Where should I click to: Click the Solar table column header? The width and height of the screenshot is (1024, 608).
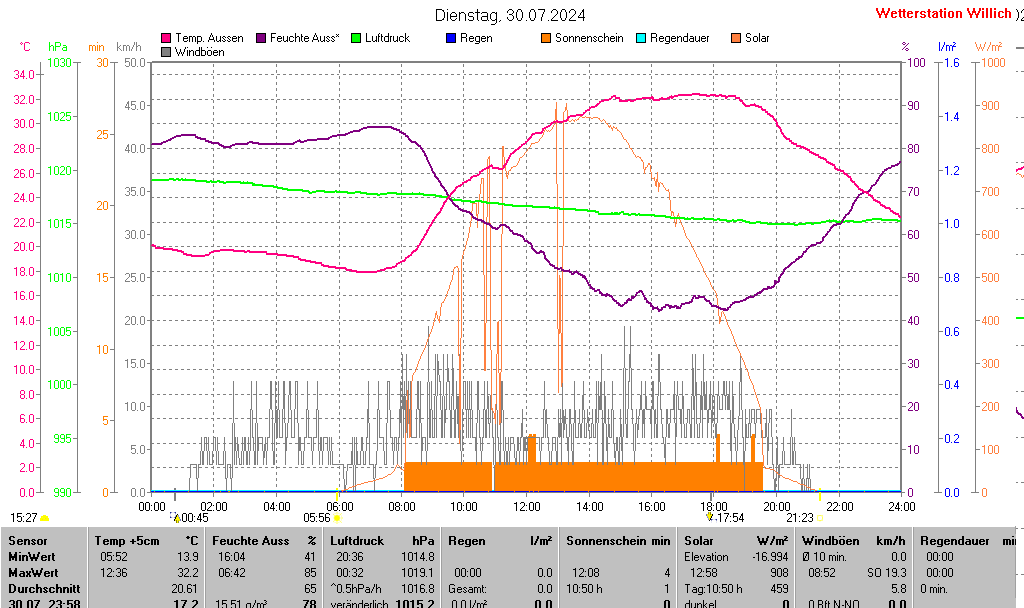[699, 541]
